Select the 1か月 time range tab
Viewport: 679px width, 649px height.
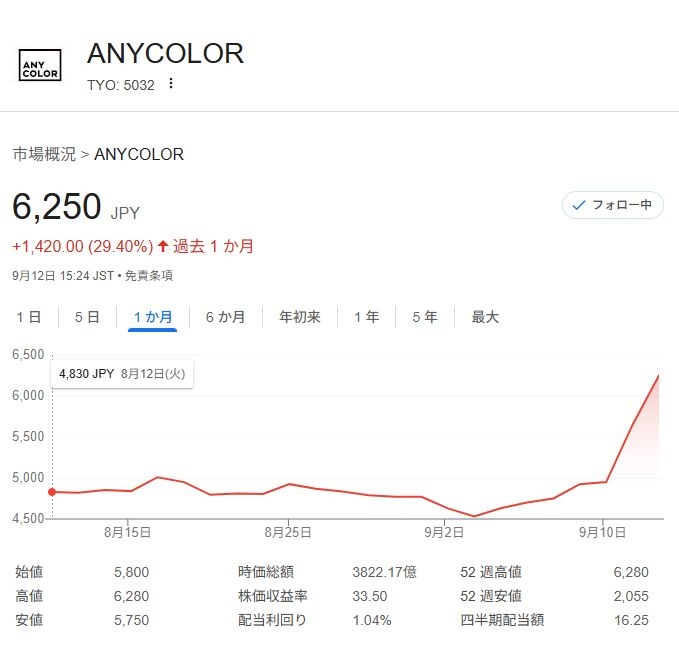(153, 317)
